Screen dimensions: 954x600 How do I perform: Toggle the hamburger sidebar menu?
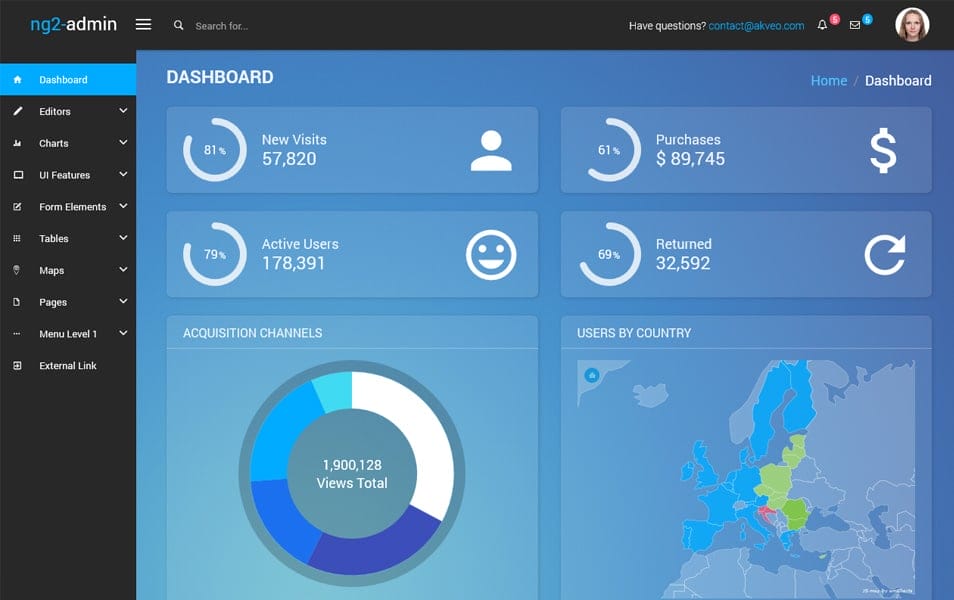tap(143, 25)
